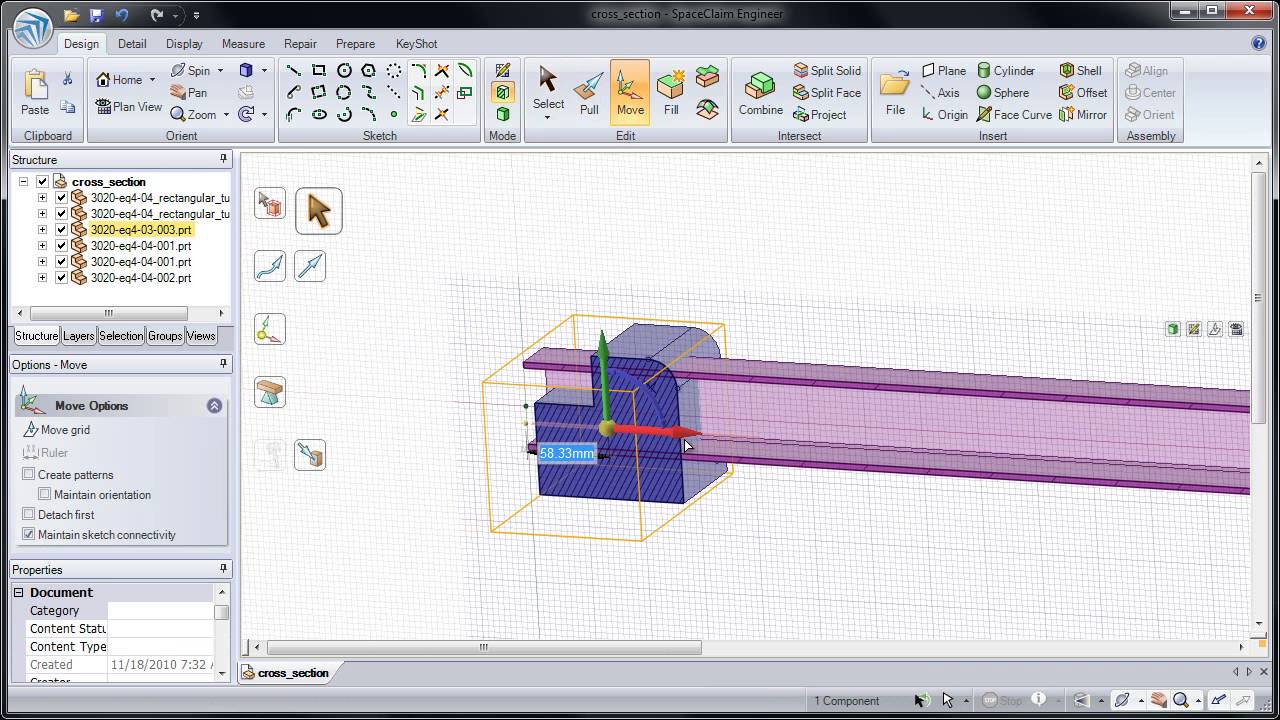Click the Shell tool
Viewport: 1280px width, 720px height.
tap(1081, 70)
